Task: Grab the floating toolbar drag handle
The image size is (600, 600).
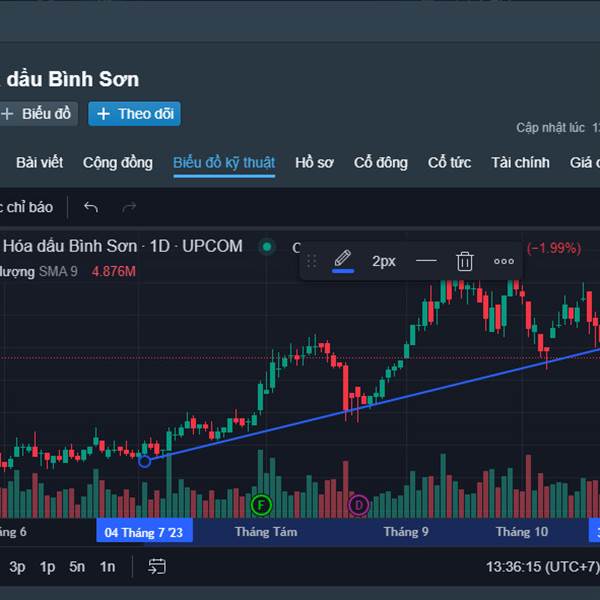Action: pos(311,261)
